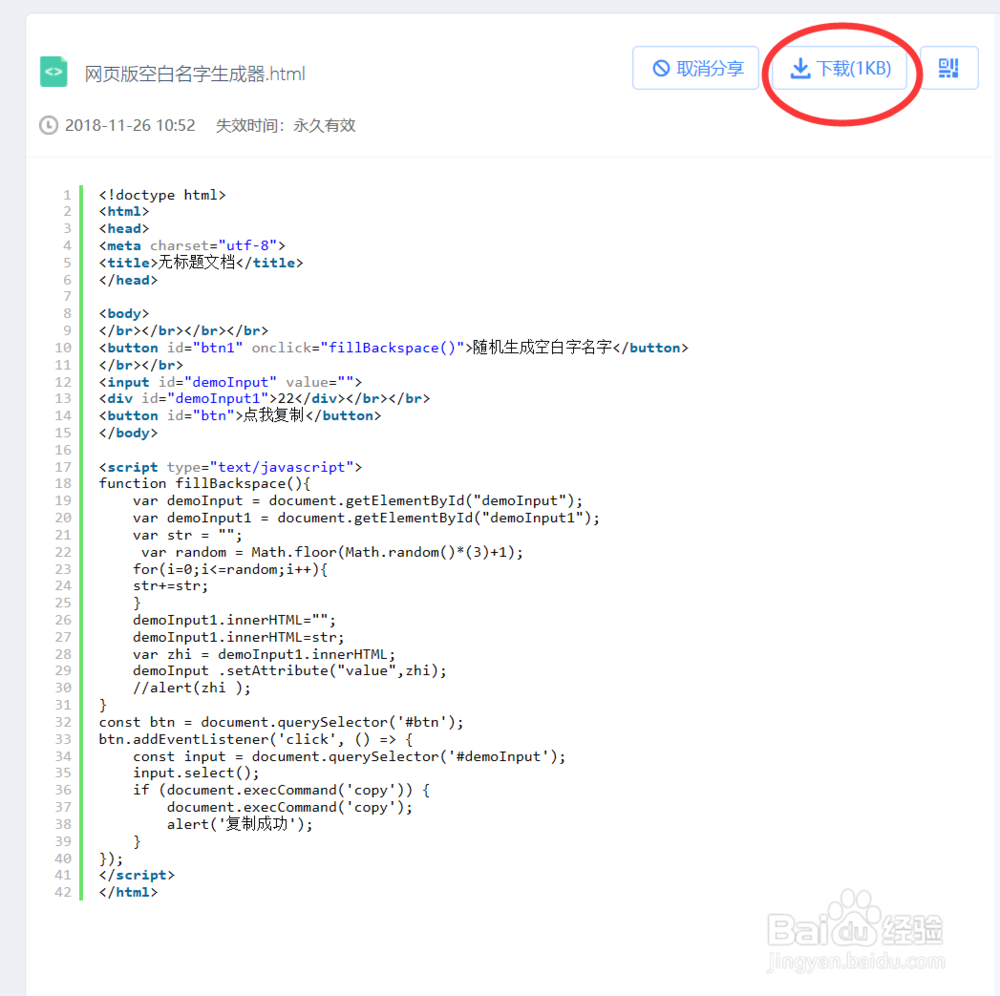This screenshot has width=1000, height=996.
Task: Click the var str = ""; code line
Action: click(188, 535)
